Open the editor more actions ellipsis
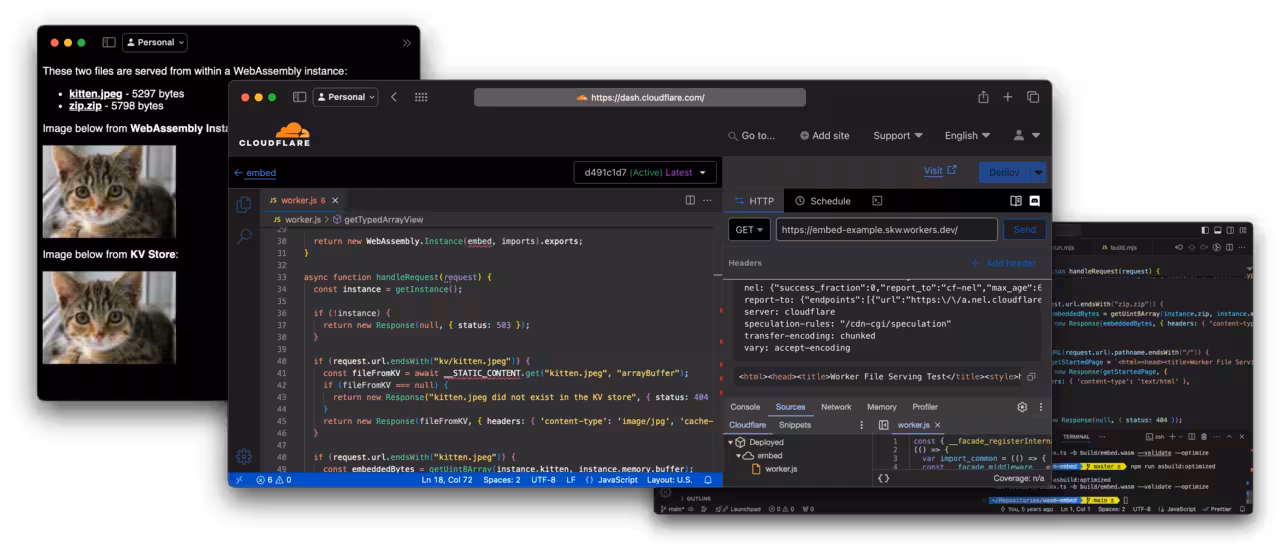The image size is (1280, 550). click(x=708, y=200)
